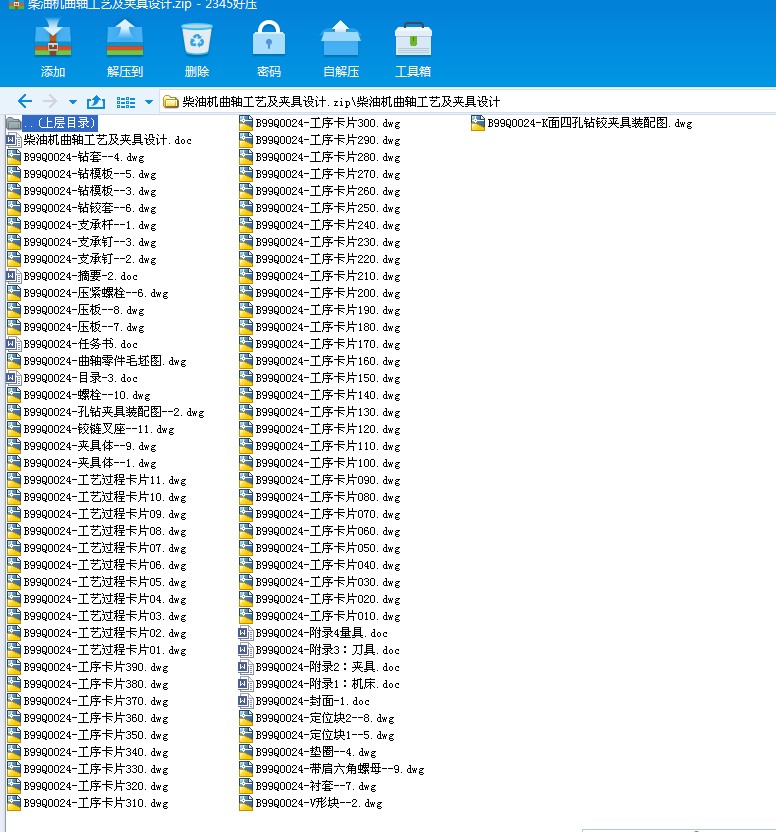Screen dimensions: 776x832
Task: Select B99Q0024-工序卡片100.dwg
Action: [320, 463]
